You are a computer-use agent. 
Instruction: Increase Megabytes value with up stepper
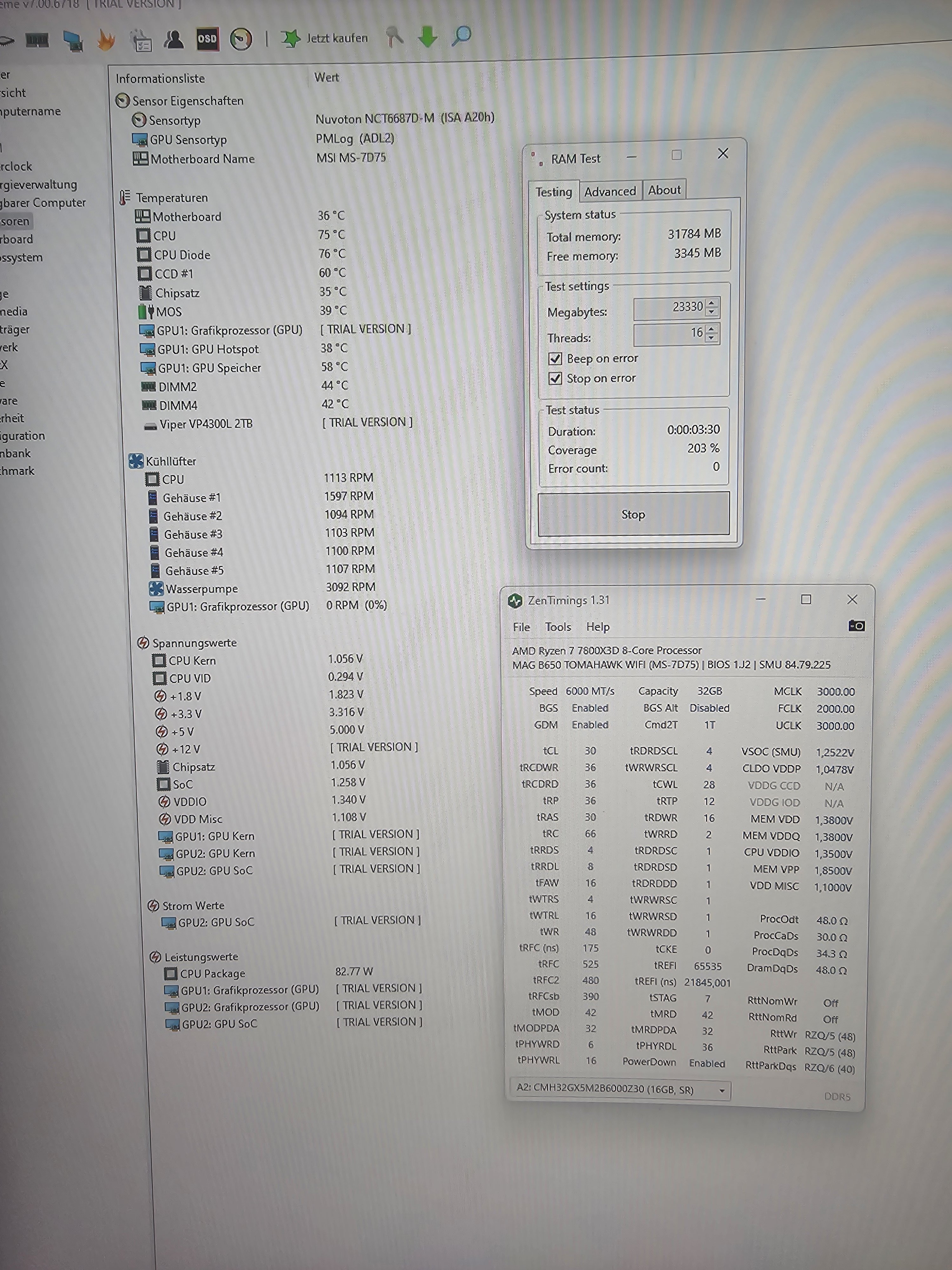click(711, 303)
